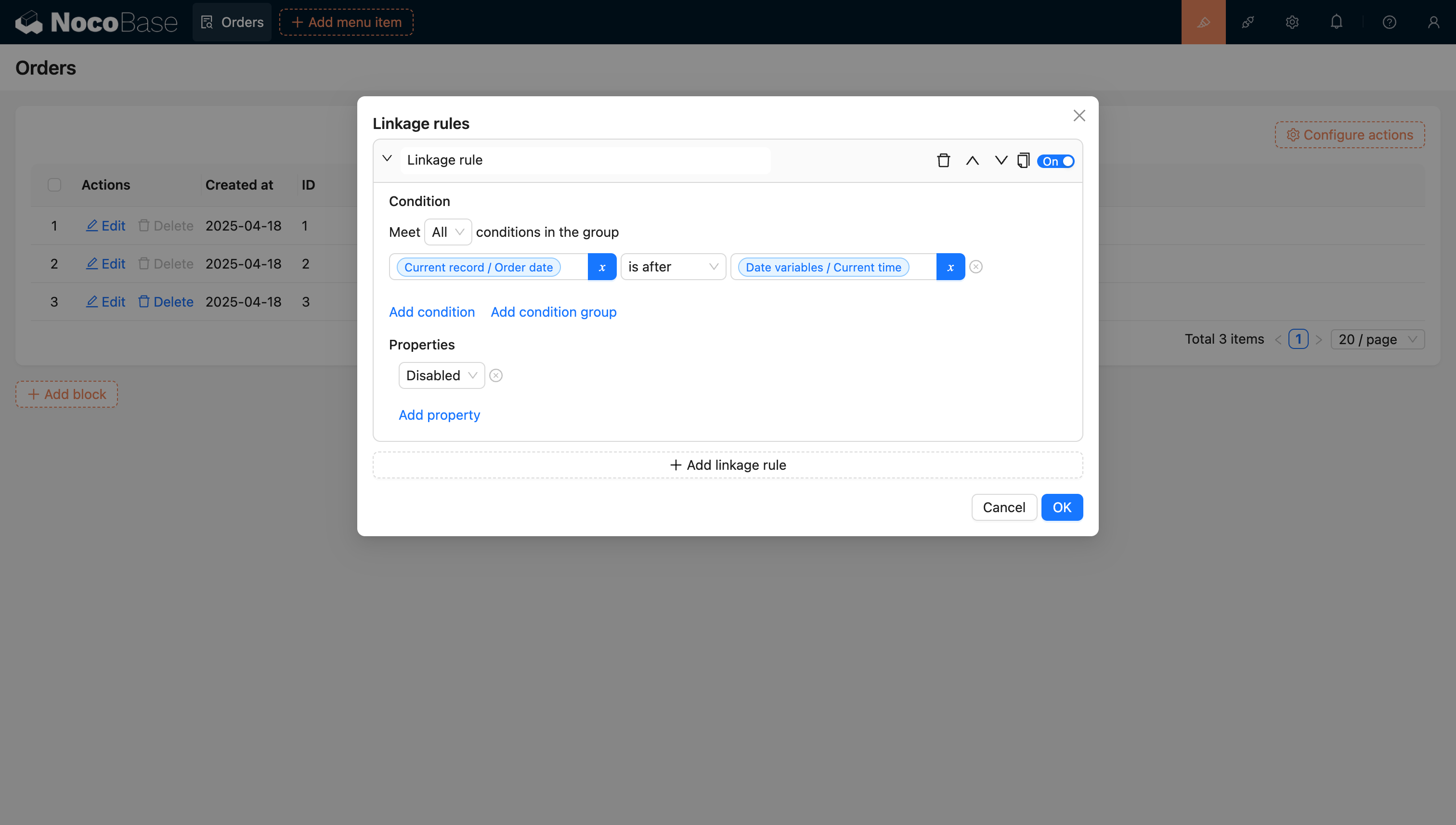This screenshot has height=825, width=1456.
Task: Remove the Disabled property
Action: coord(496,375)
